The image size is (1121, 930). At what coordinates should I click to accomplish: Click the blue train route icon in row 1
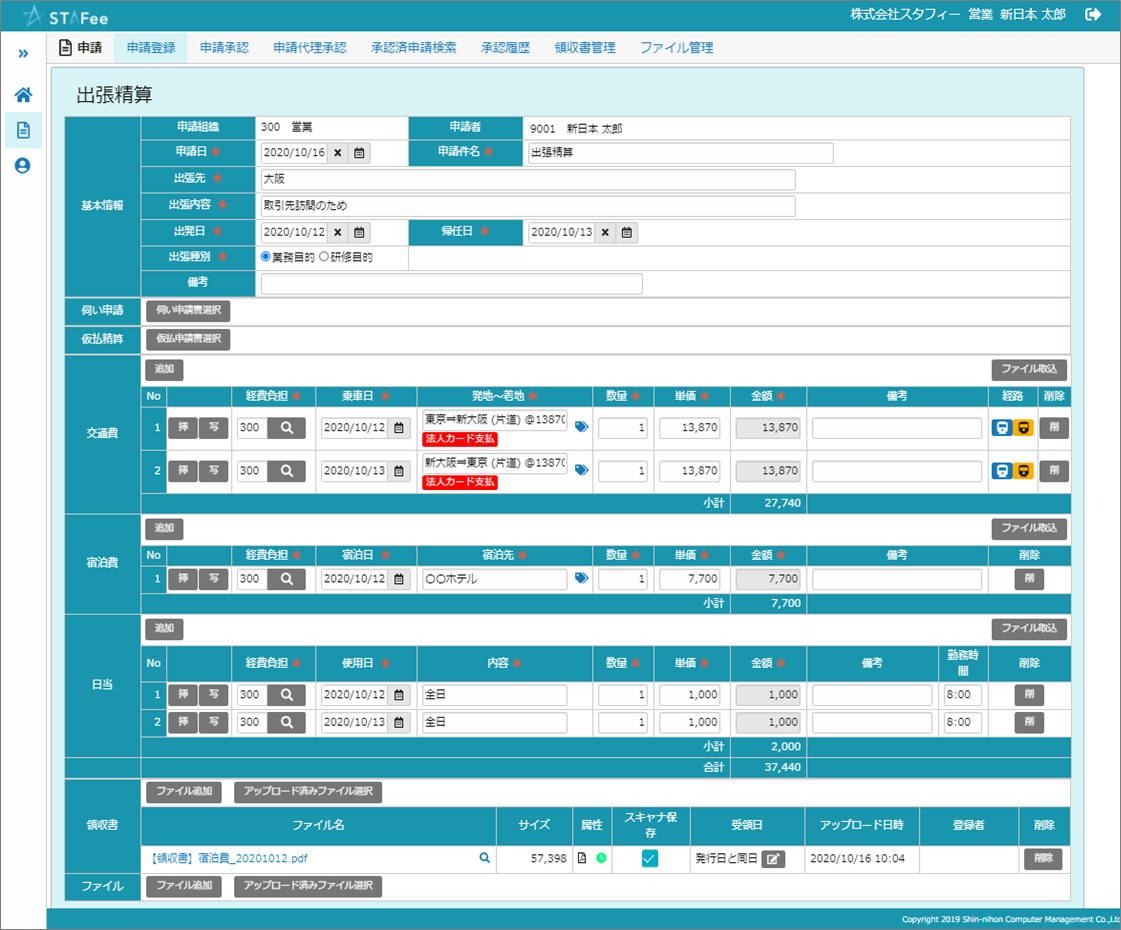point(1001,428)
